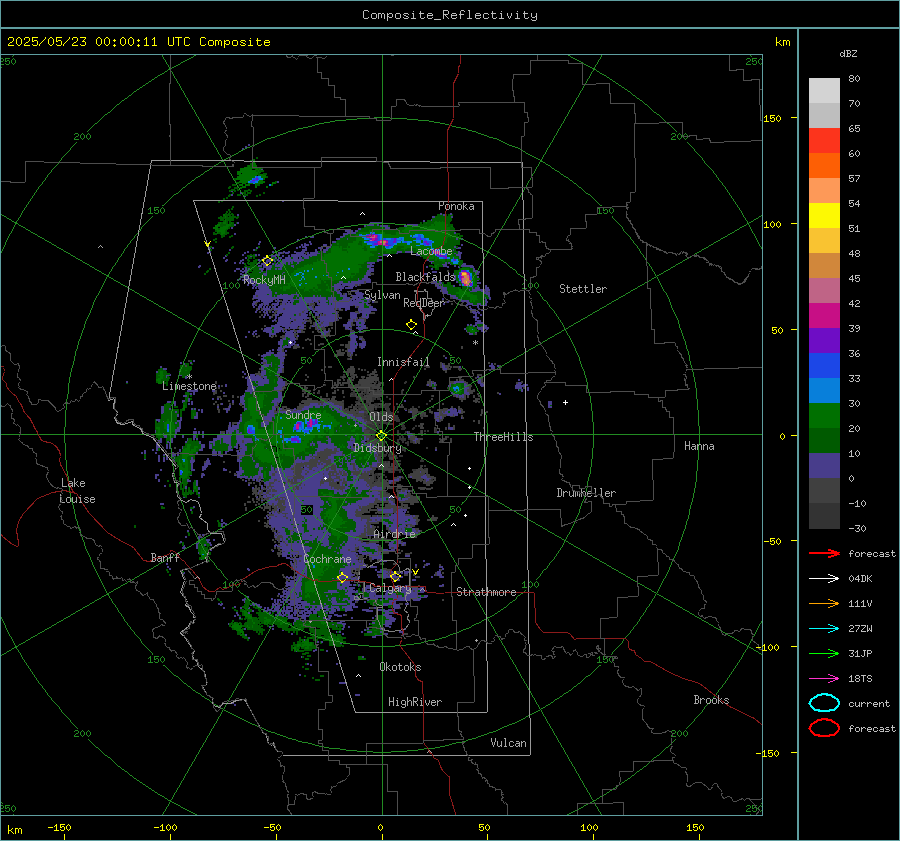Click the Composite_Reflectivity title
This screenshot has height=841, width=900.
pos(449,15)
